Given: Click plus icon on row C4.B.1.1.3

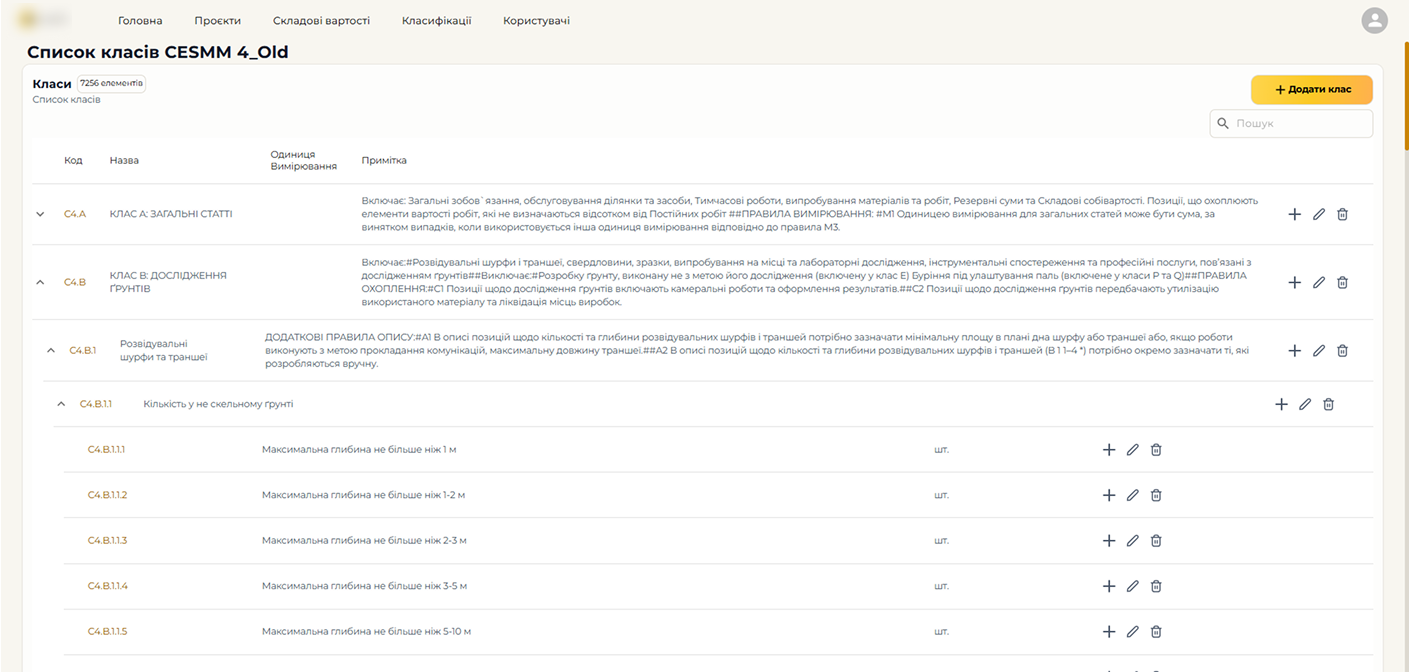Looking at the screenshot, I should click(x=1108, y=541).
